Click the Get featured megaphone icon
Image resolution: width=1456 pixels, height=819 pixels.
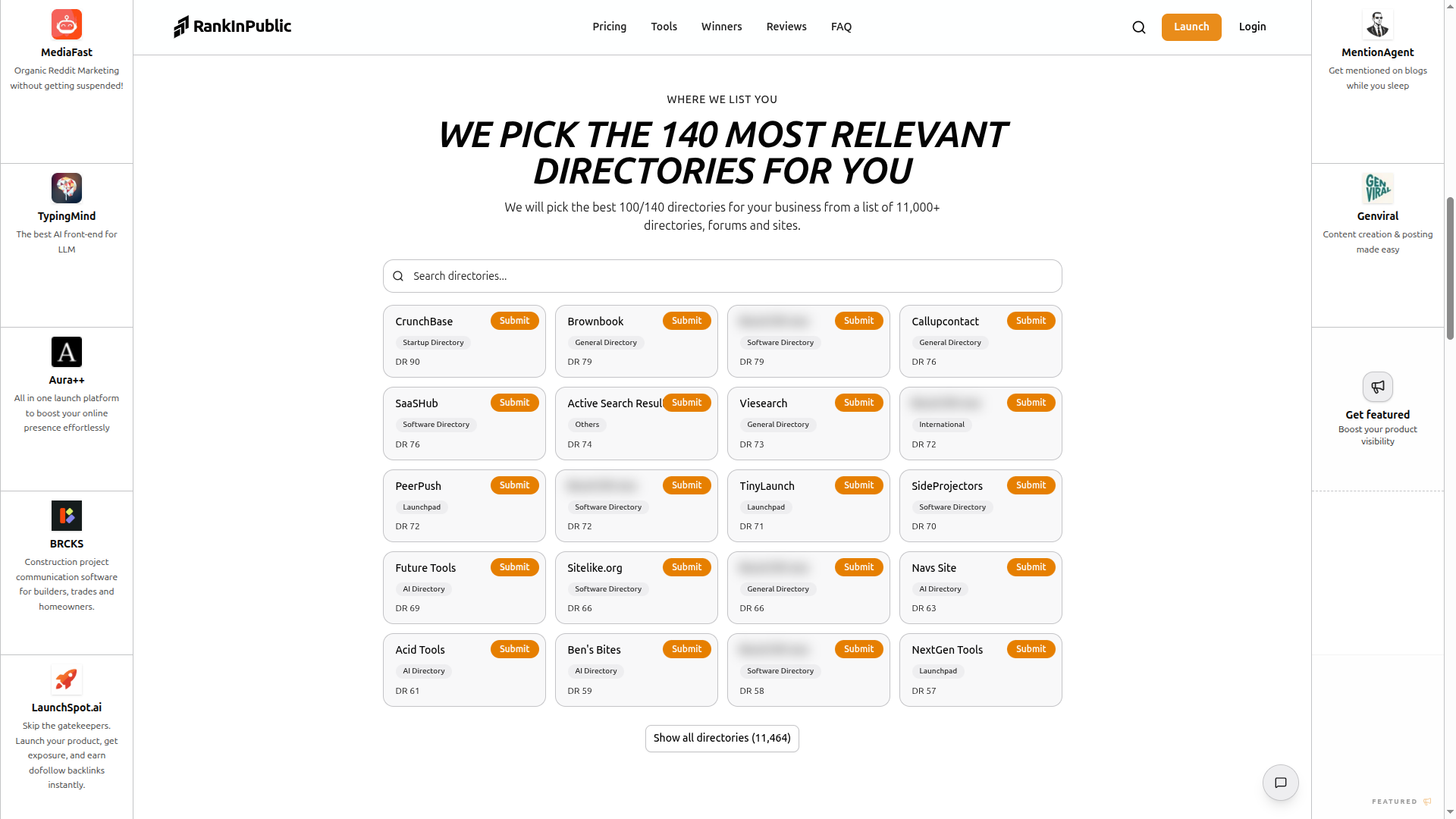pos(1377,387)
